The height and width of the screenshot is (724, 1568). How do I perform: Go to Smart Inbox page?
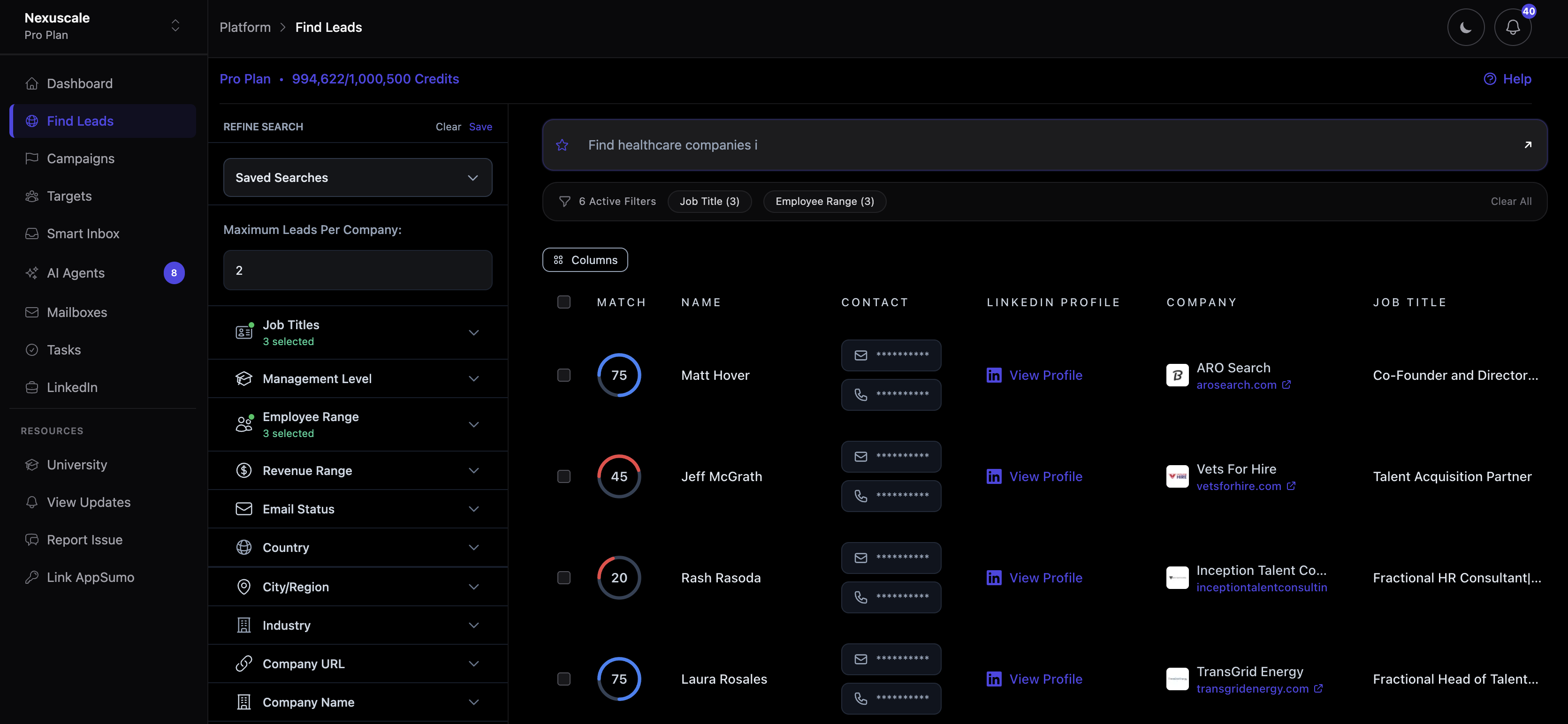[83, 234]
